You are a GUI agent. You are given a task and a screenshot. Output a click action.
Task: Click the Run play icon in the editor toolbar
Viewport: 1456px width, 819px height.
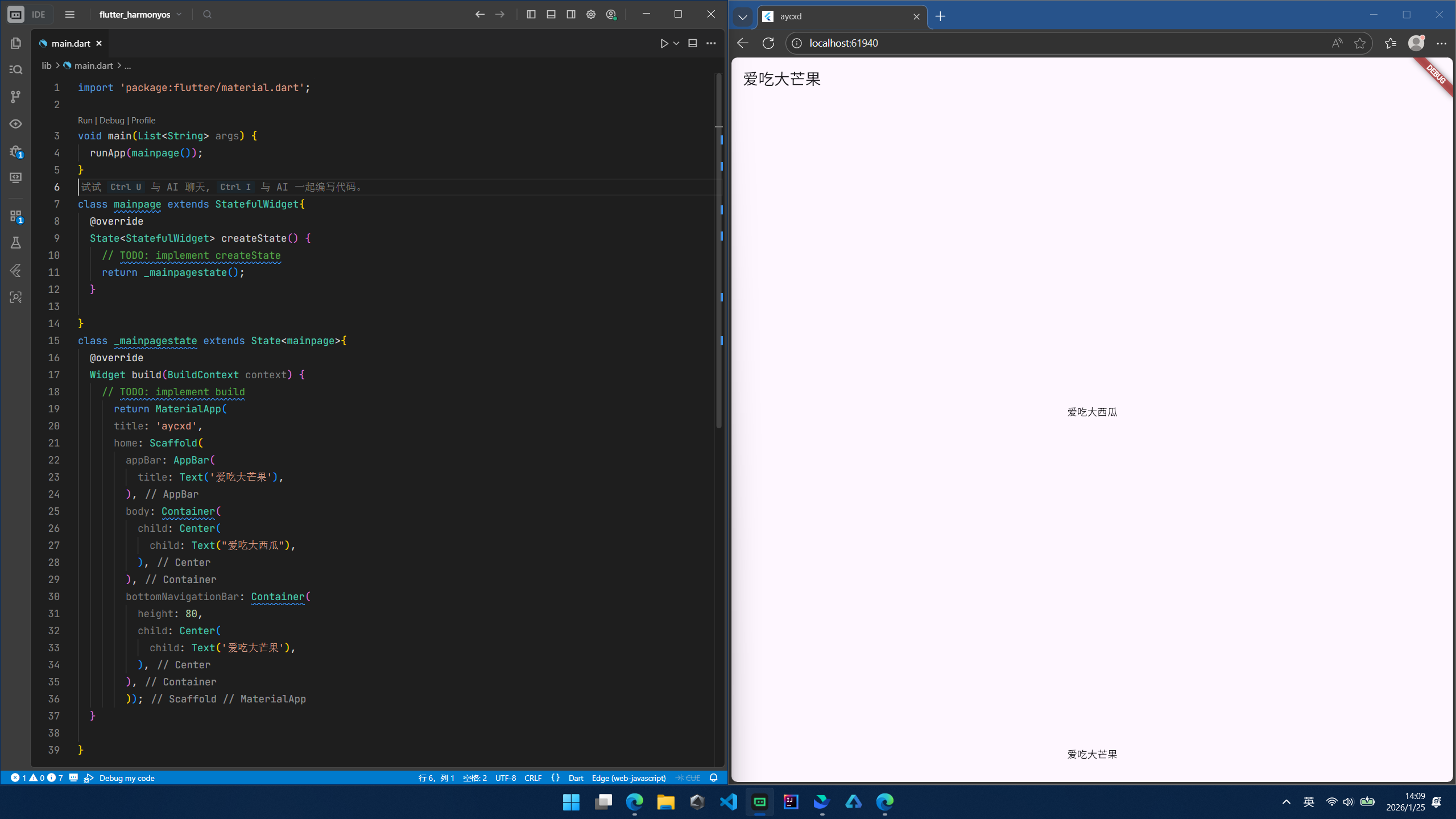click(664, 43)
